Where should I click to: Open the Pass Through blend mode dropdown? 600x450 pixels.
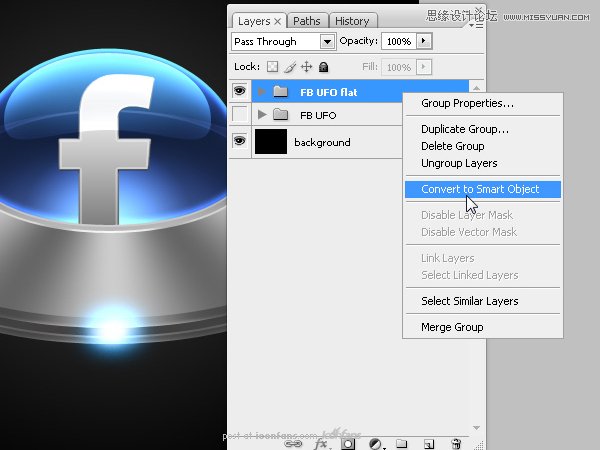327,41
